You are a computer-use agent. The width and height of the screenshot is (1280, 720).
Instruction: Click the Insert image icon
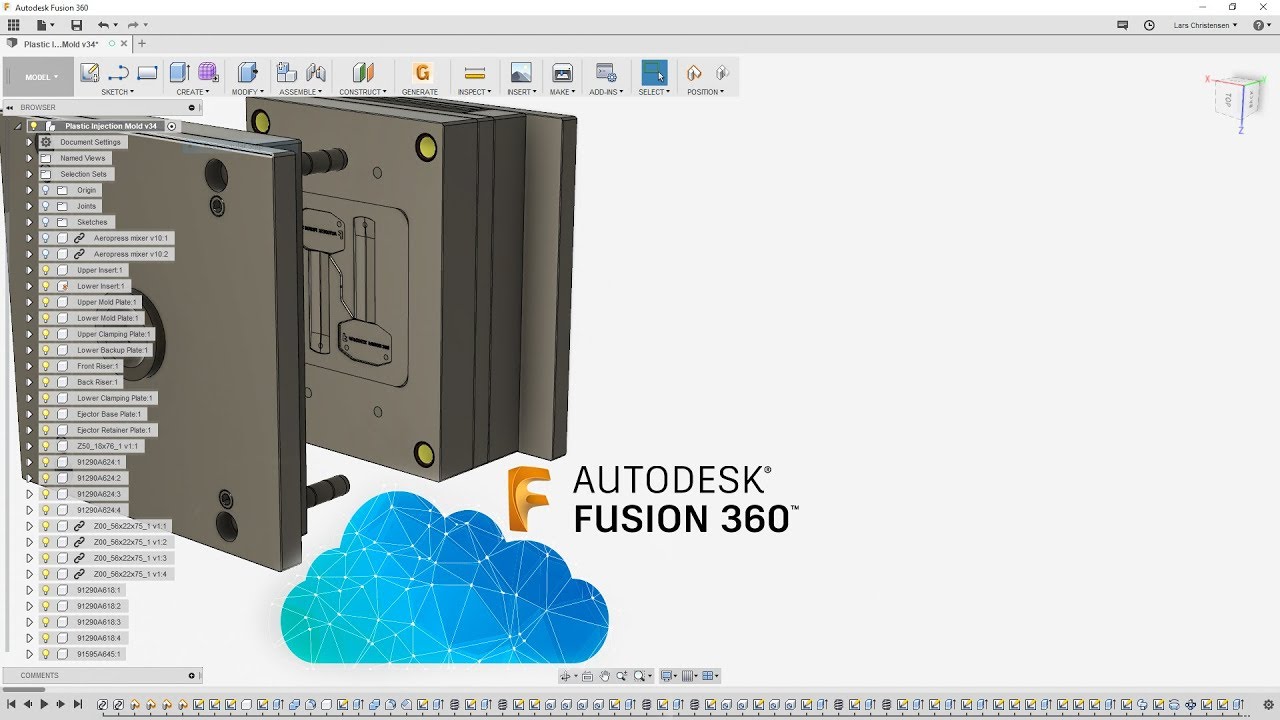(521, 72)
